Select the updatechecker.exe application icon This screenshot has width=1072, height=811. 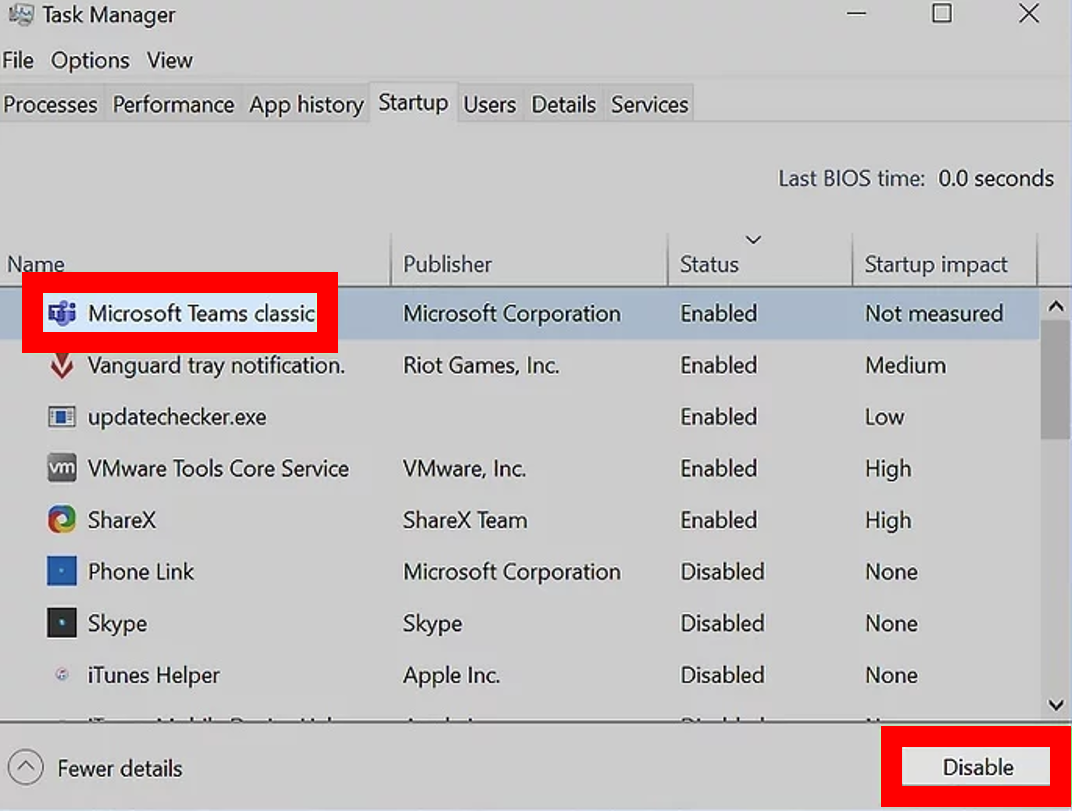pos(60,417)
